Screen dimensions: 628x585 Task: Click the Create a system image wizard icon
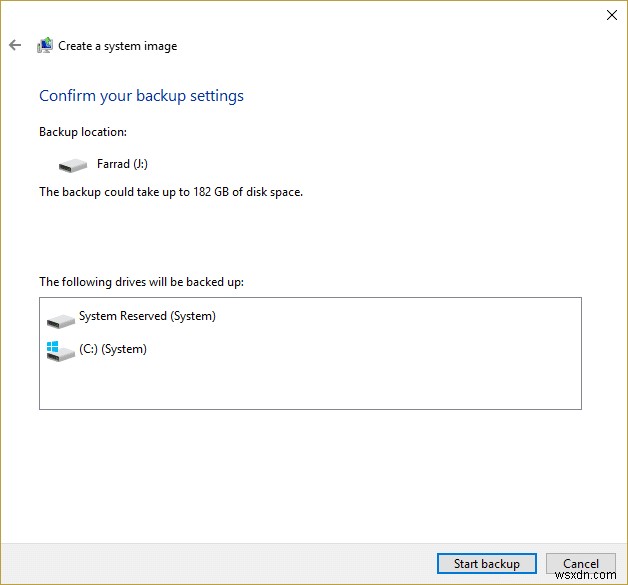(45, 45)
